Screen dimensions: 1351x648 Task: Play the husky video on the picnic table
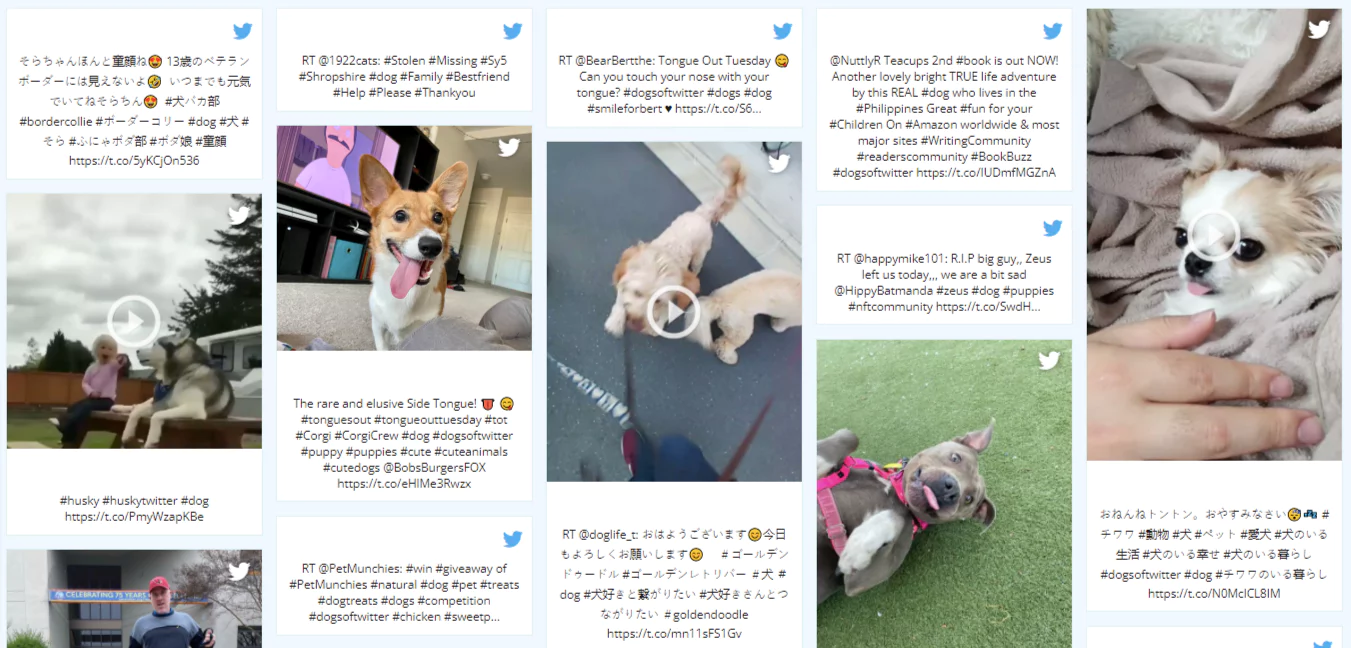(133, 321)
